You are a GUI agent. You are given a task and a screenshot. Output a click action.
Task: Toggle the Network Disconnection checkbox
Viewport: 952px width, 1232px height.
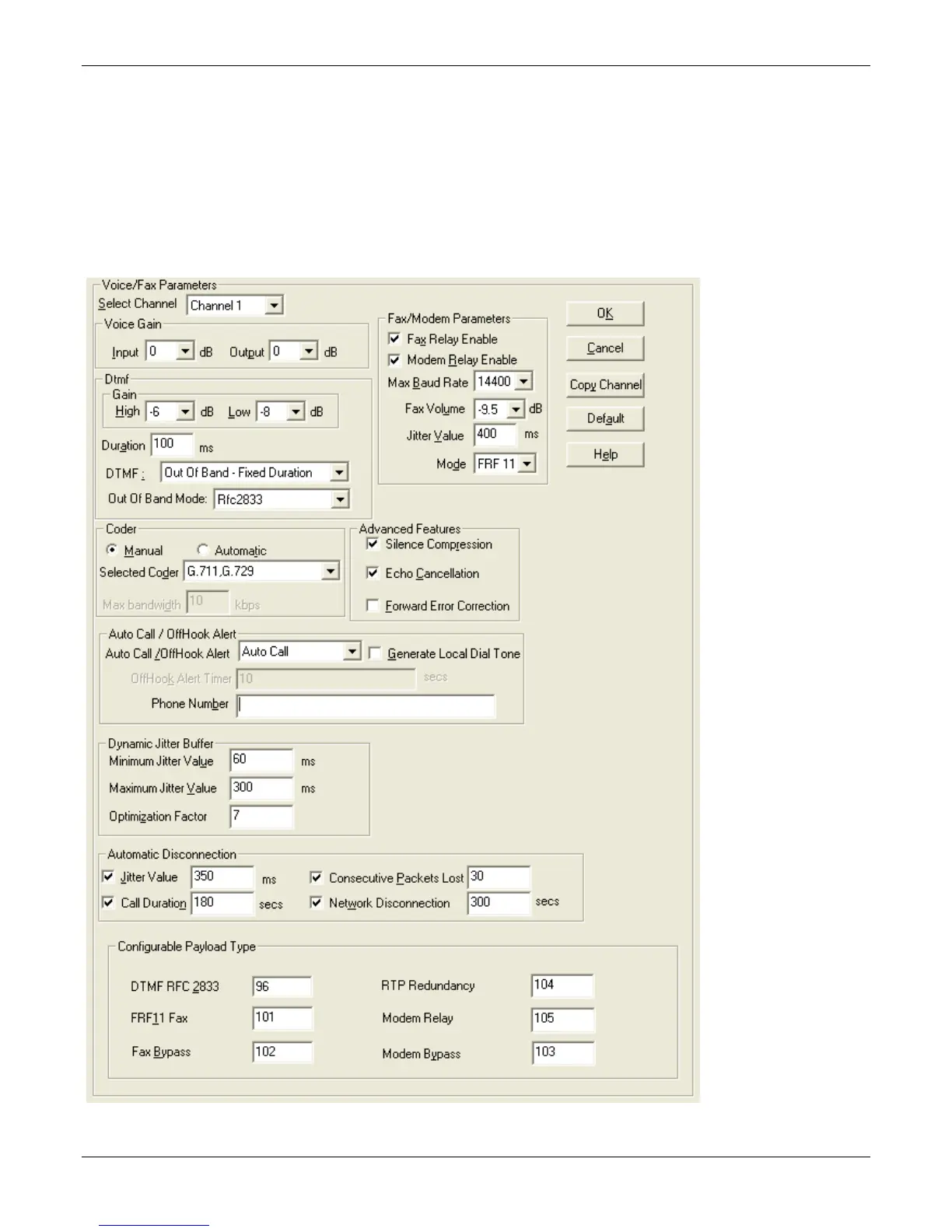click(x=316, y=903)
